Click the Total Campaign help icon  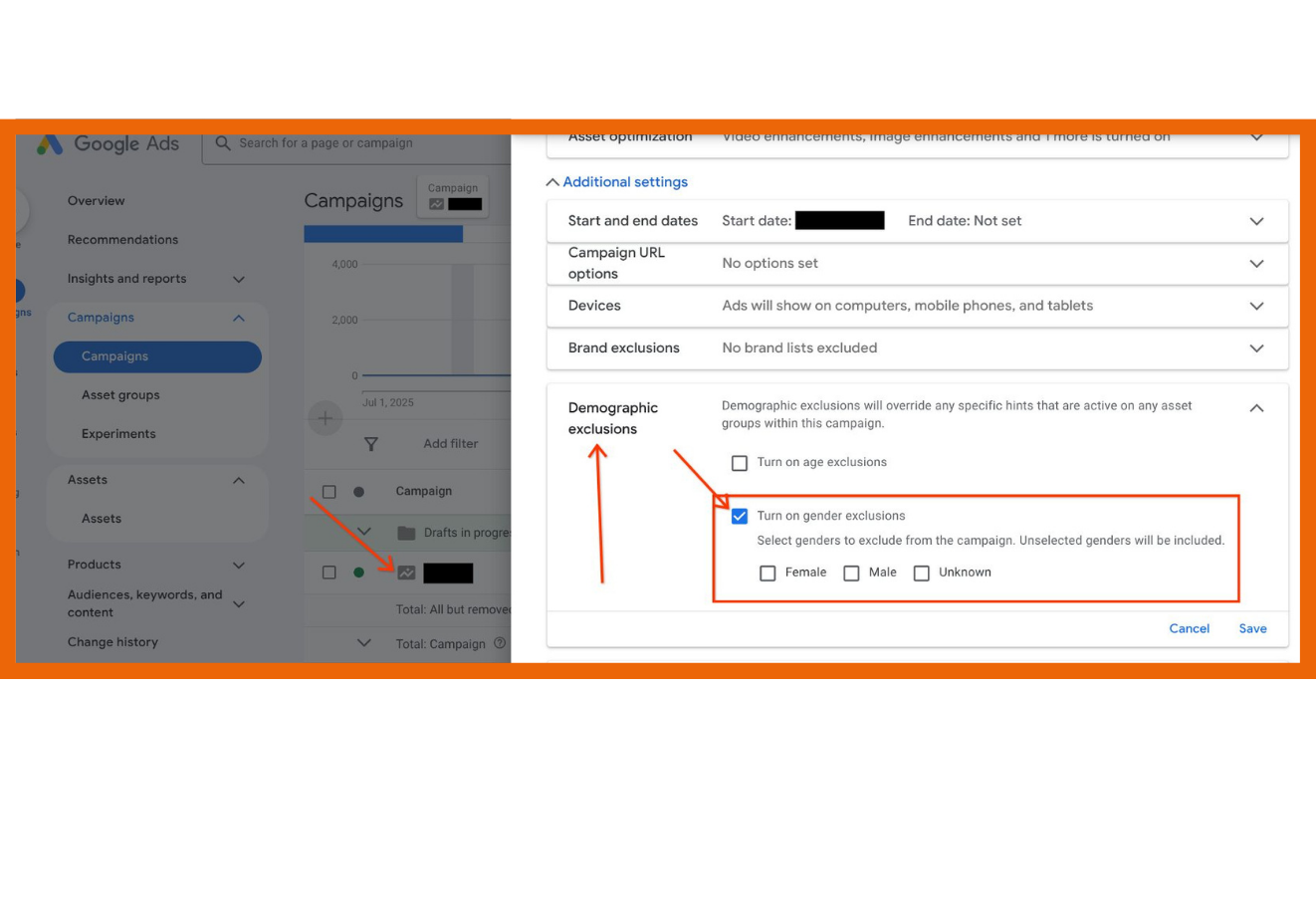(500, 643)
